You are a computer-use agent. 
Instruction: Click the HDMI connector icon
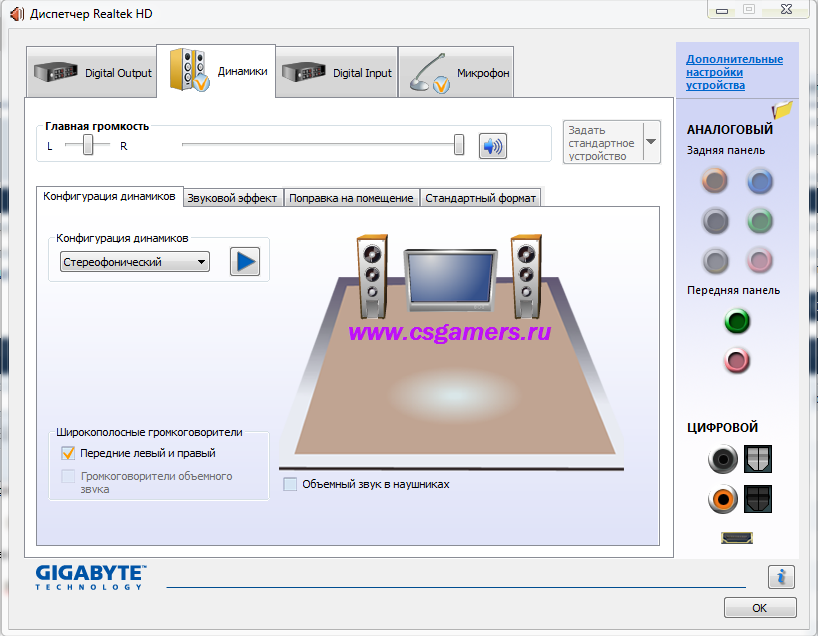(737, 537)
